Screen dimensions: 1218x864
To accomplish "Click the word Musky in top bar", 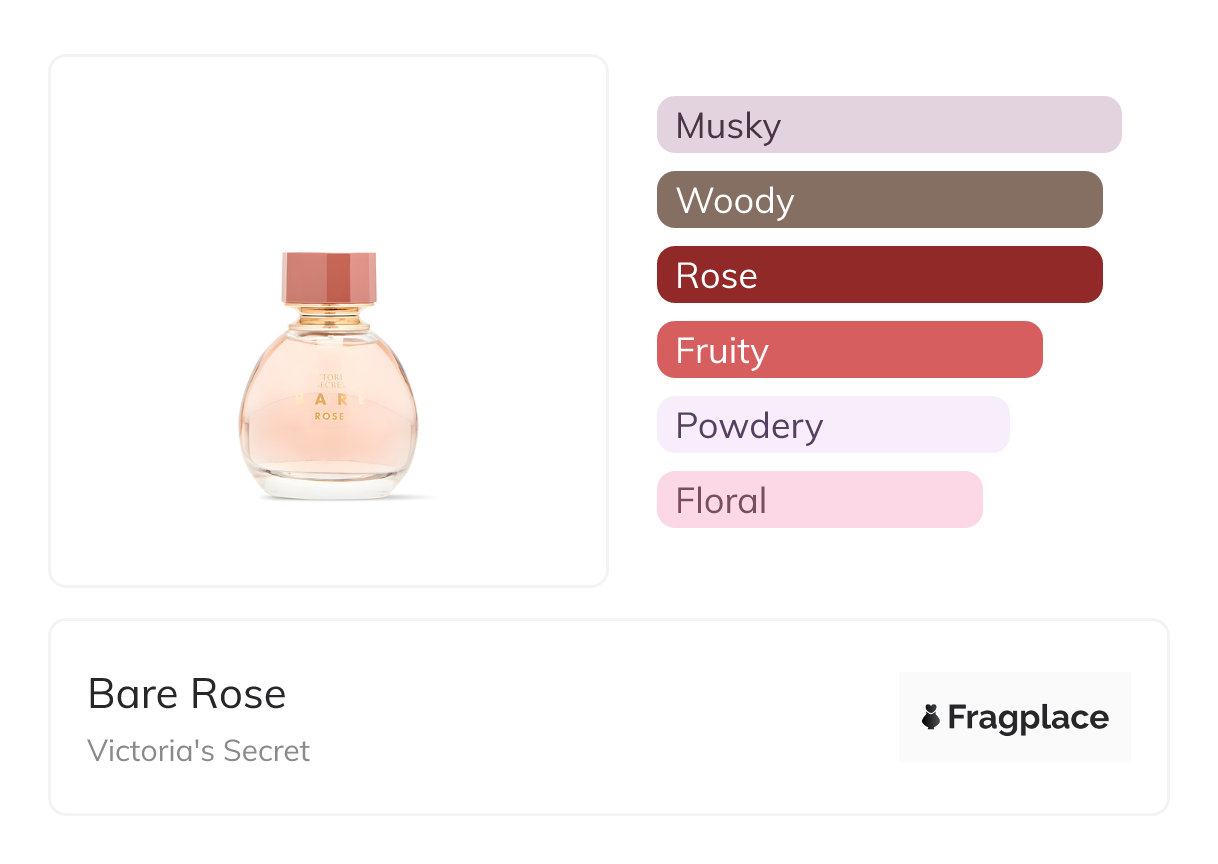I will [x=728, y=126].
